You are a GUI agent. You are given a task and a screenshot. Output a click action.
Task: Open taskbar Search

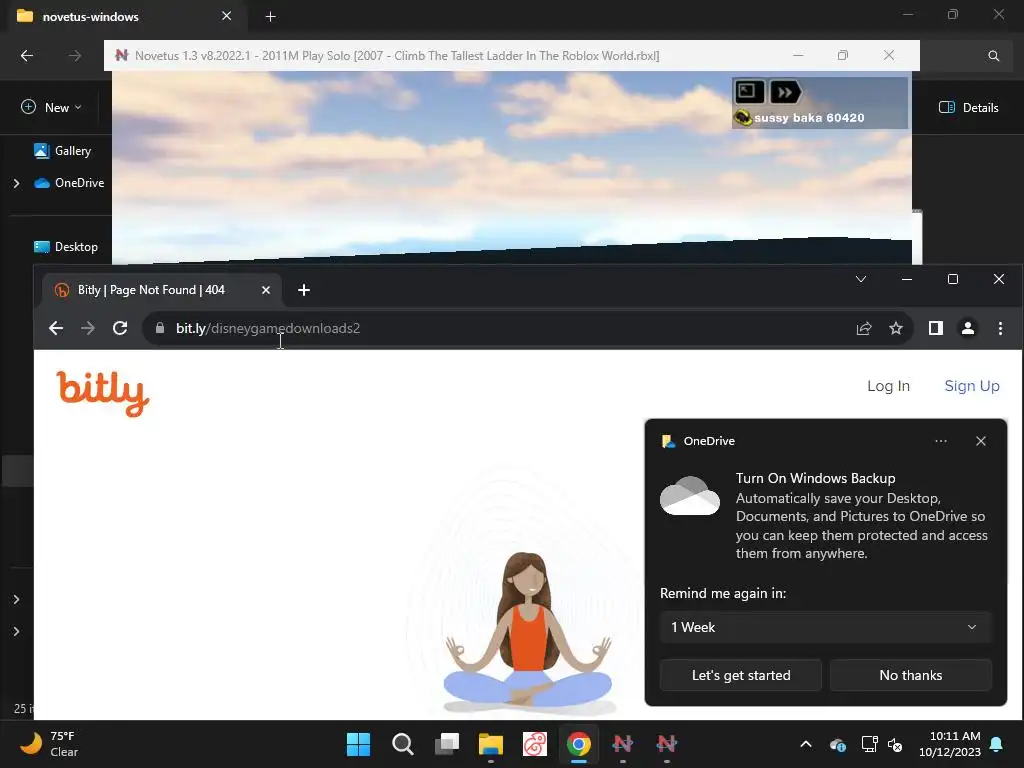click(402, 744)
